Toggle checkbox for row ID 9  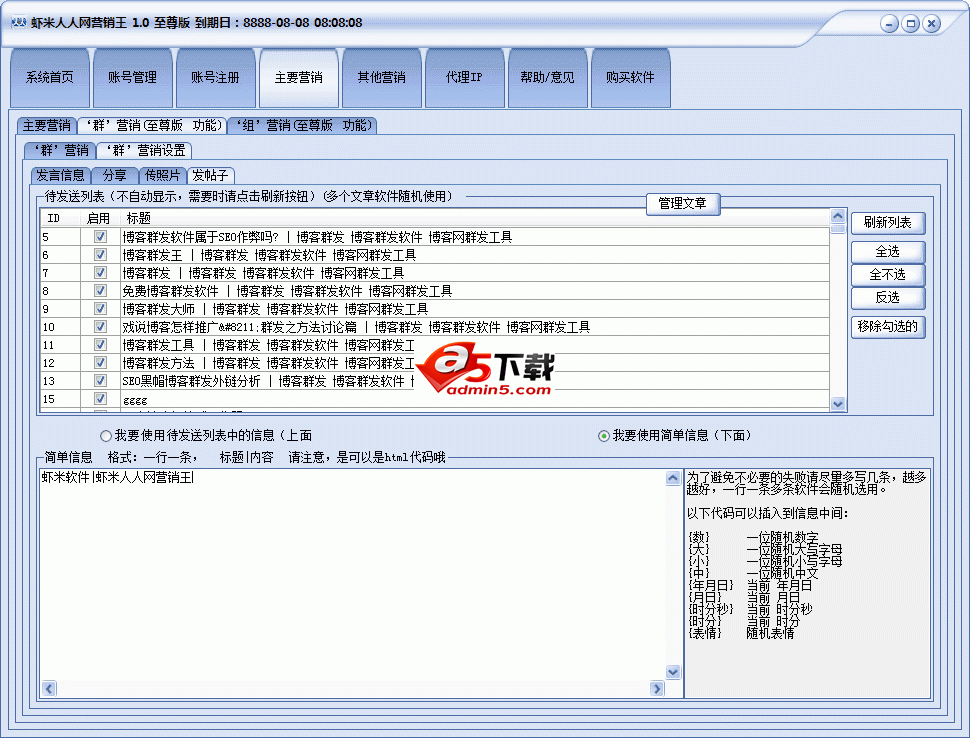click(x=100, y=308)
